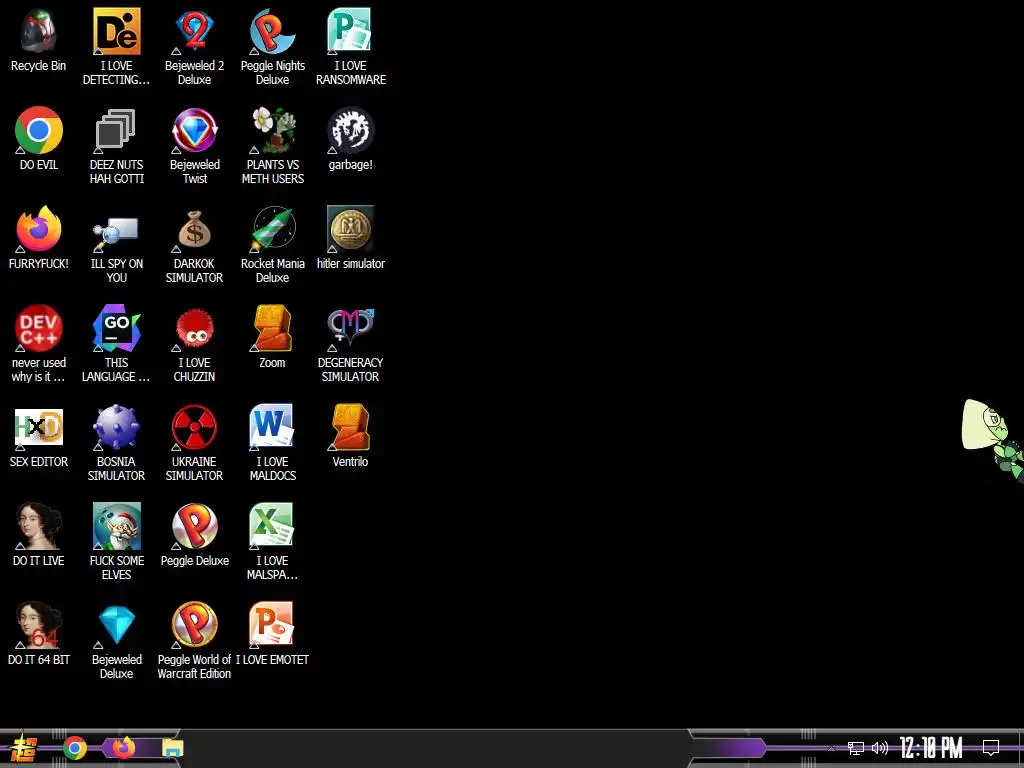Expand the hidden system tray icons arrow
1024x768 pixels.
point(831,748)
